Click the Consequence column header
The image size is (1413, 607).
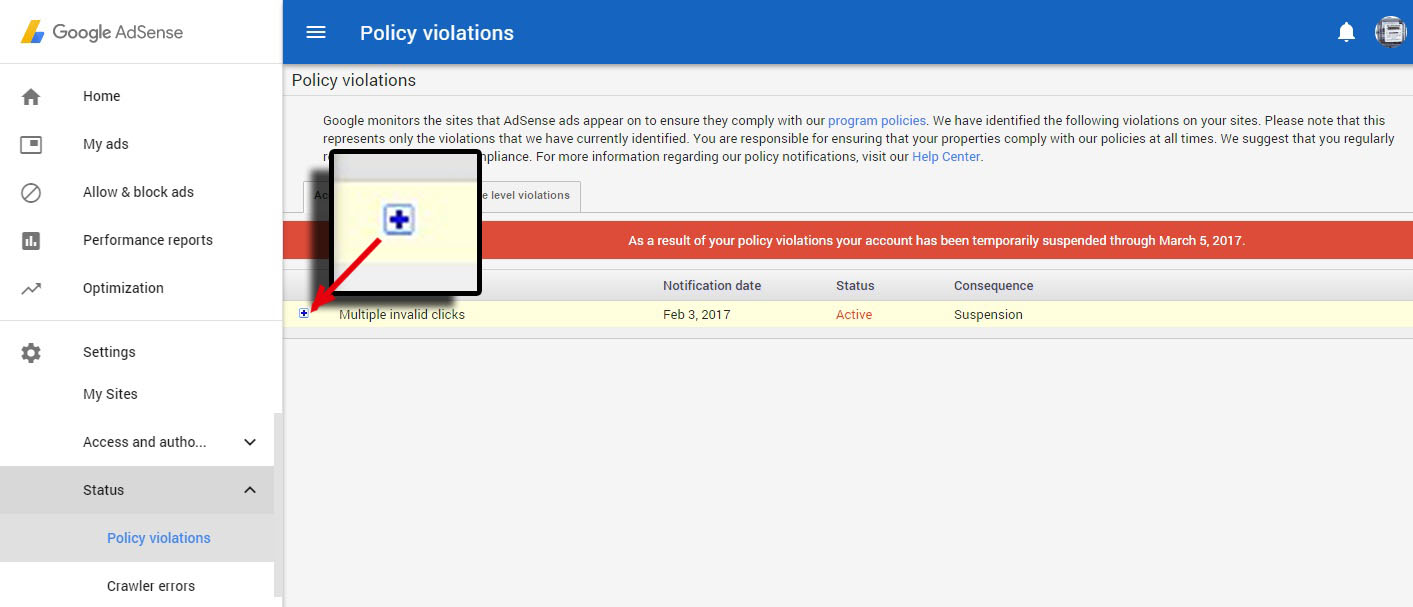[x=994, y=286]
